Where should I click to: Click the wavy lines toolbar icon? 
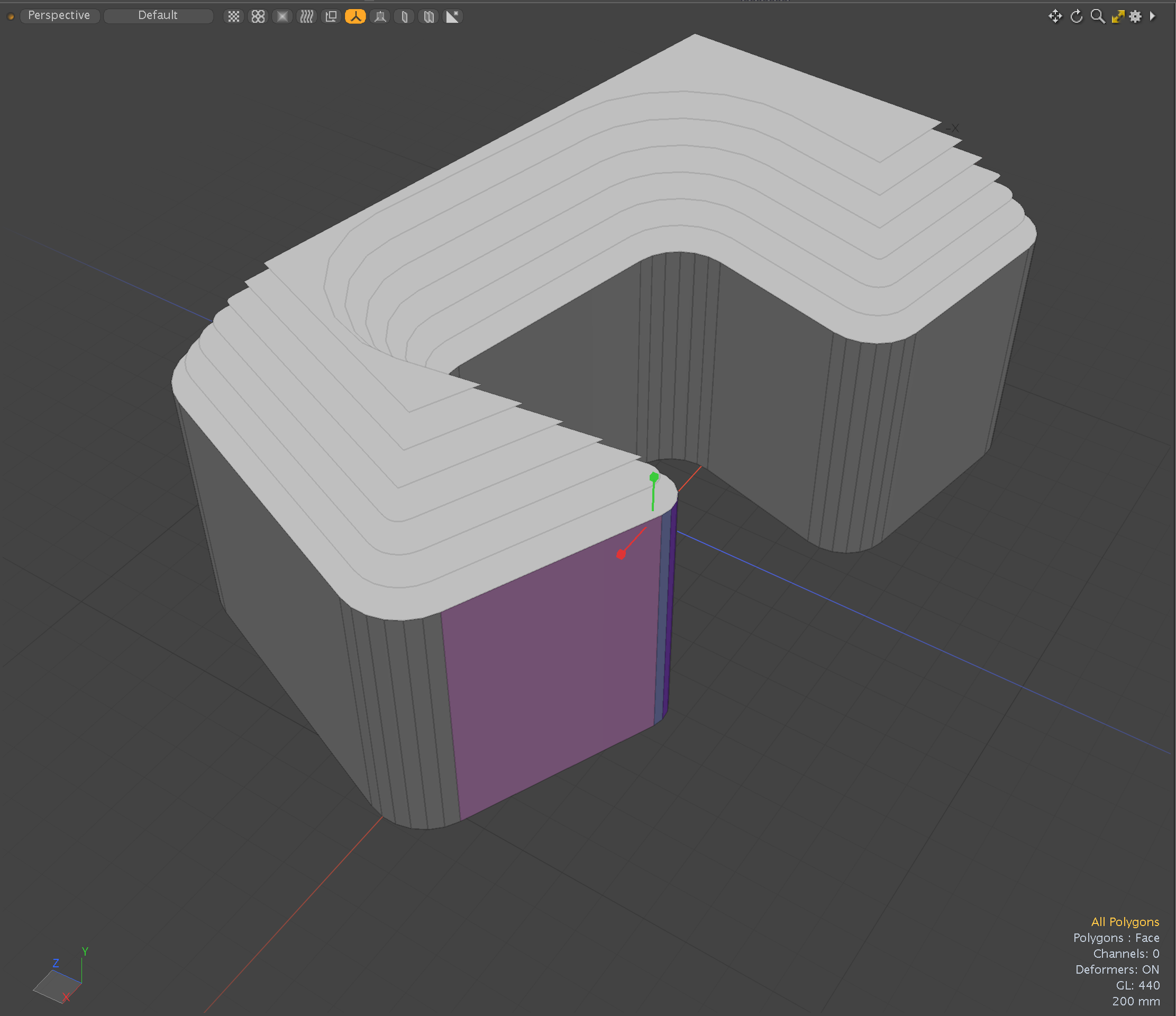(x=306, y=16)
